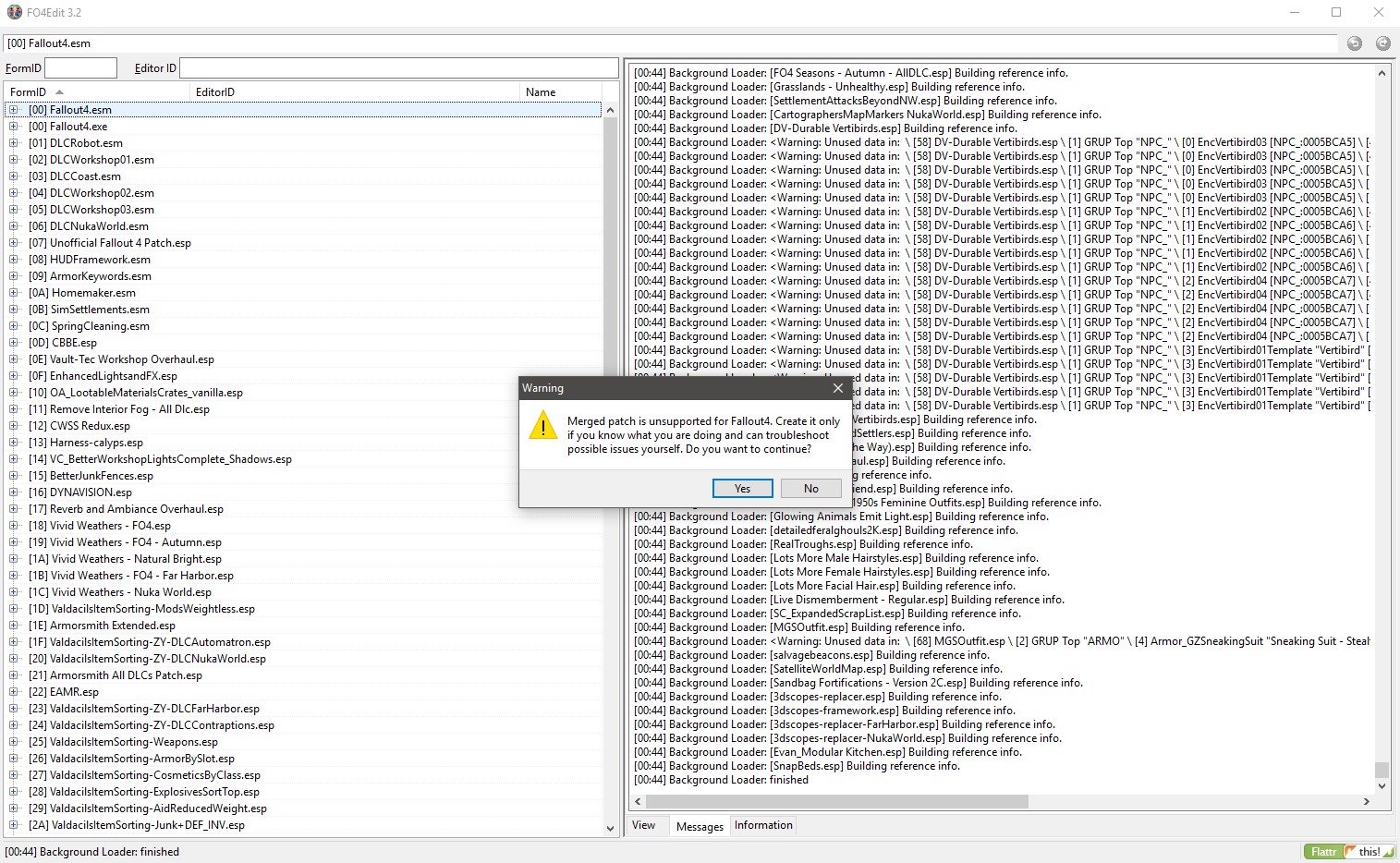This screenshot has width=1400, height=863.
Task: Switch to the Messages tab
Action: (700, 826)
